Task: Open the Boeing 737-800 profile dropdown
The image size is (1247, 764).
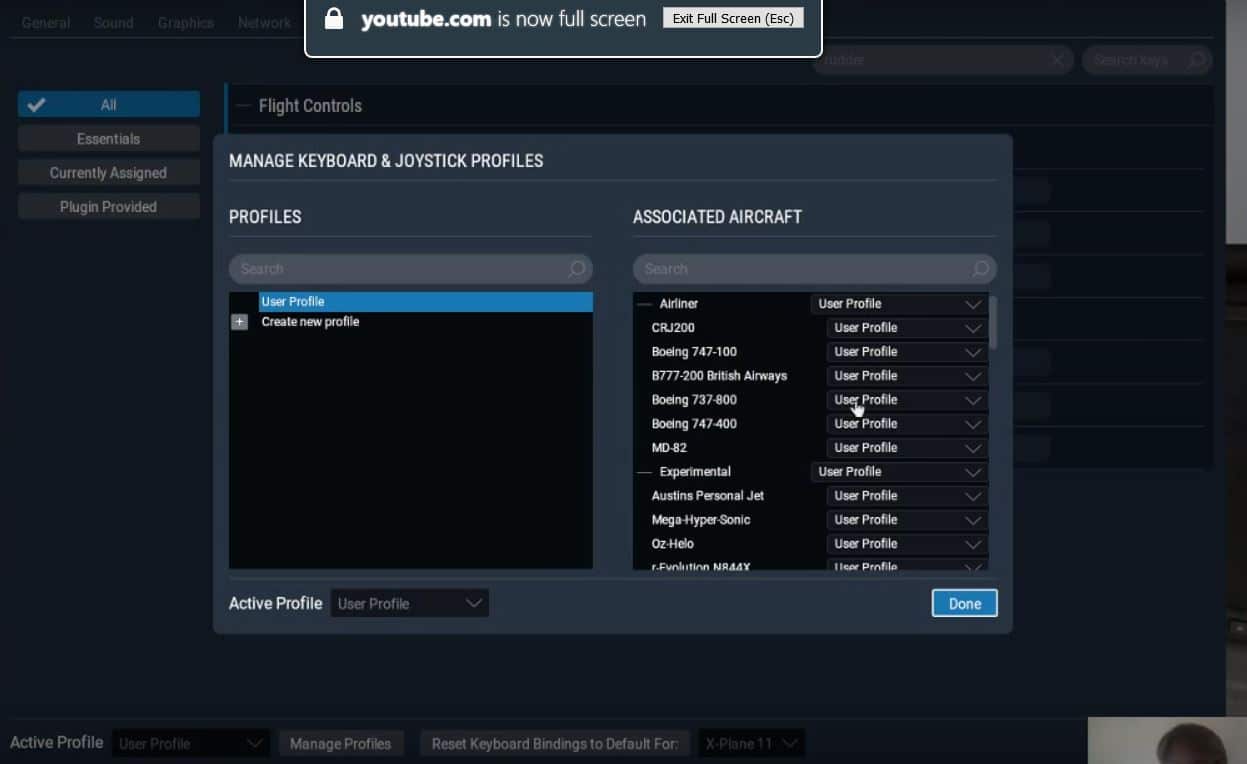Action: (907, 400)
